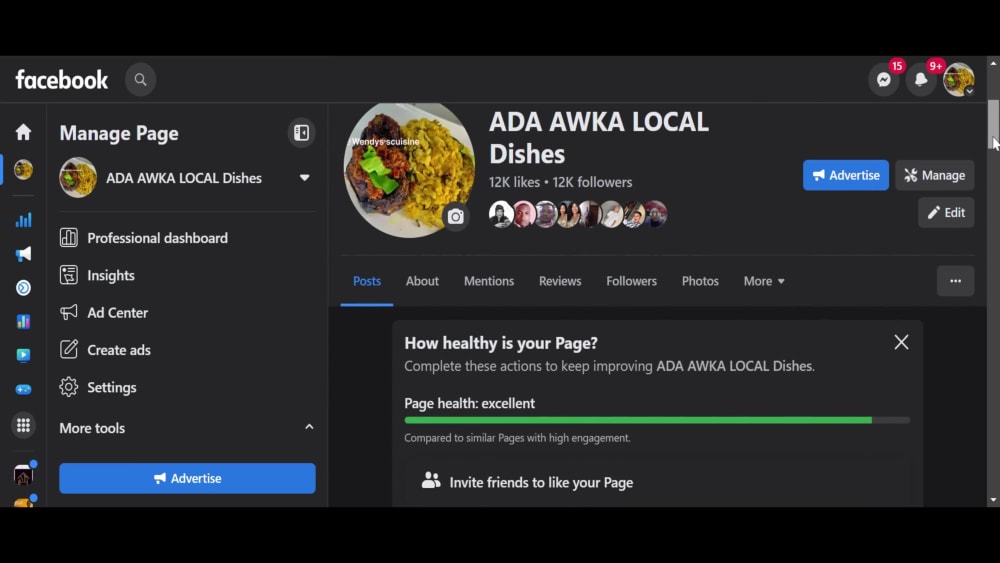Expand the More tabs dropdown
1000x563 pixels.
(764, 281)
